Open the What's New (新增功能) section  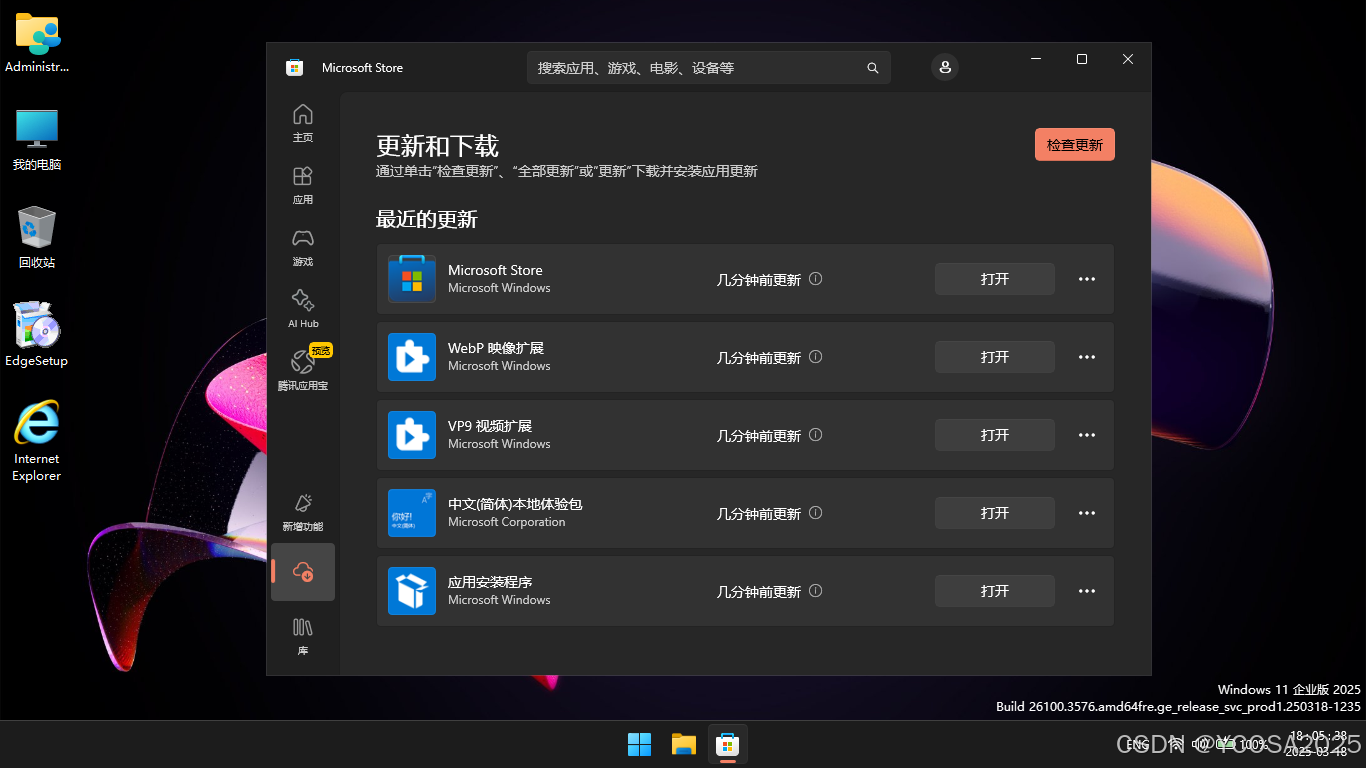tap(303, 512)
